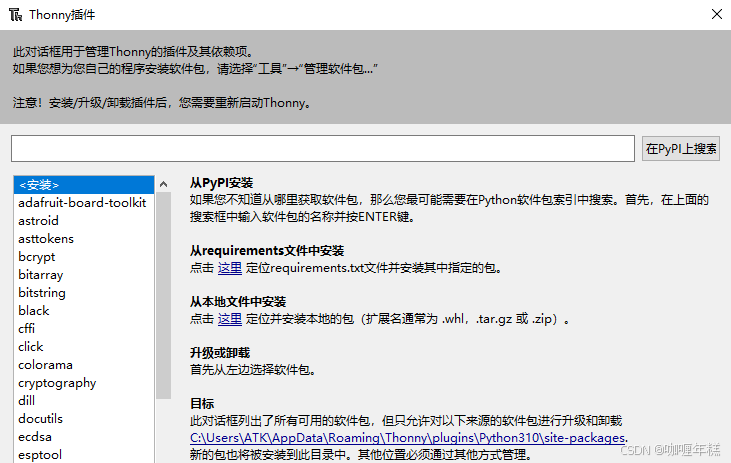Screen dimensions: 731x463
Task: Select bitarray package
Action: coord(84,275)
